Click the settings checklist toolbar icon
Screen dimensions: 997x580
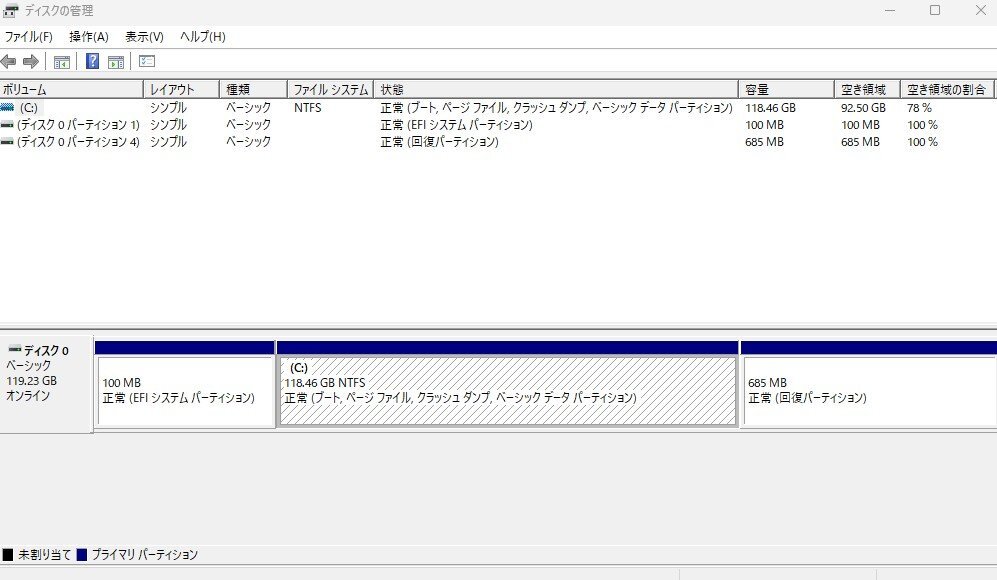pos(147,61)
